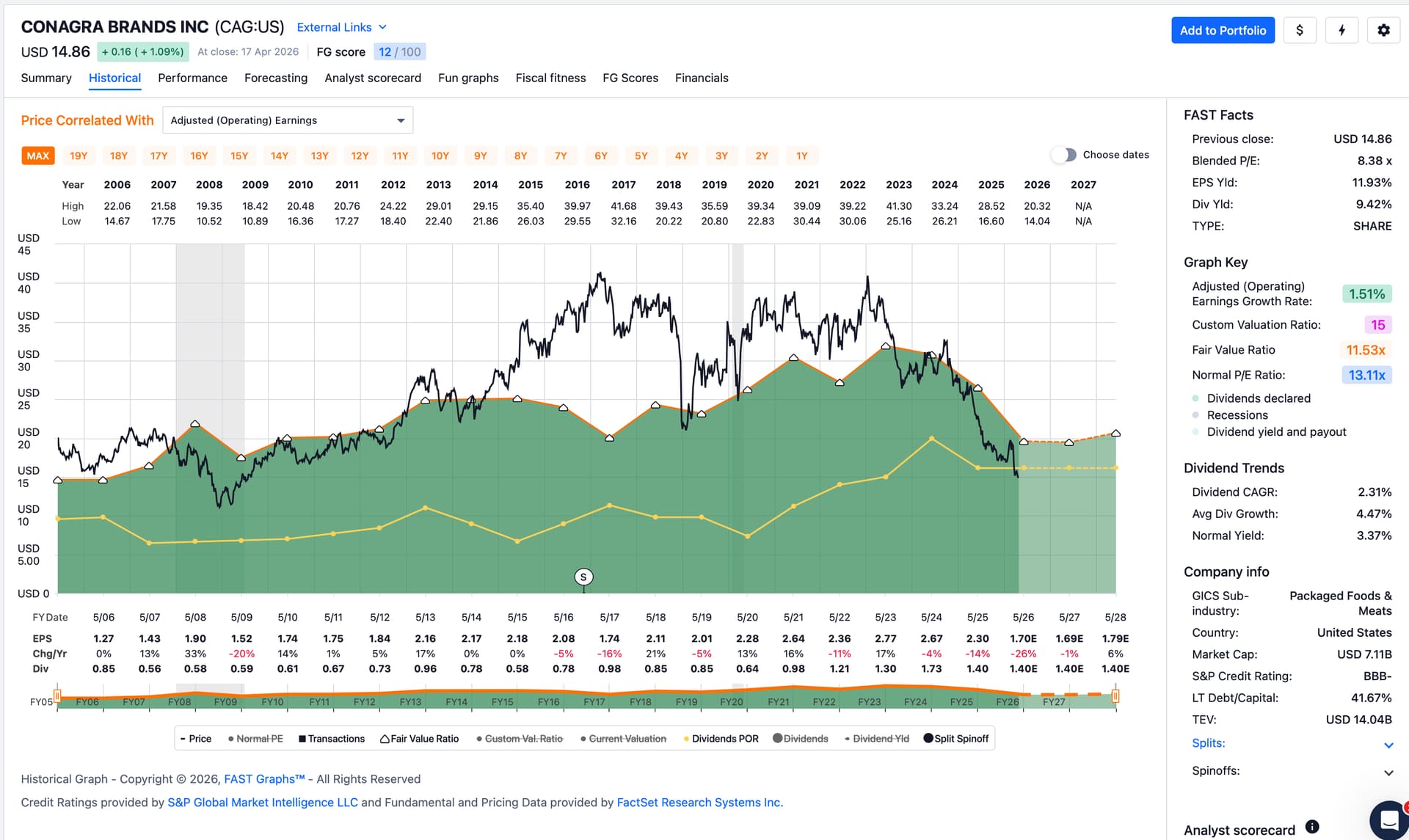This screenshot has height=840, width=1409.
Task: Expand the Splits section chevron
Action: (x=1388, y=745)
